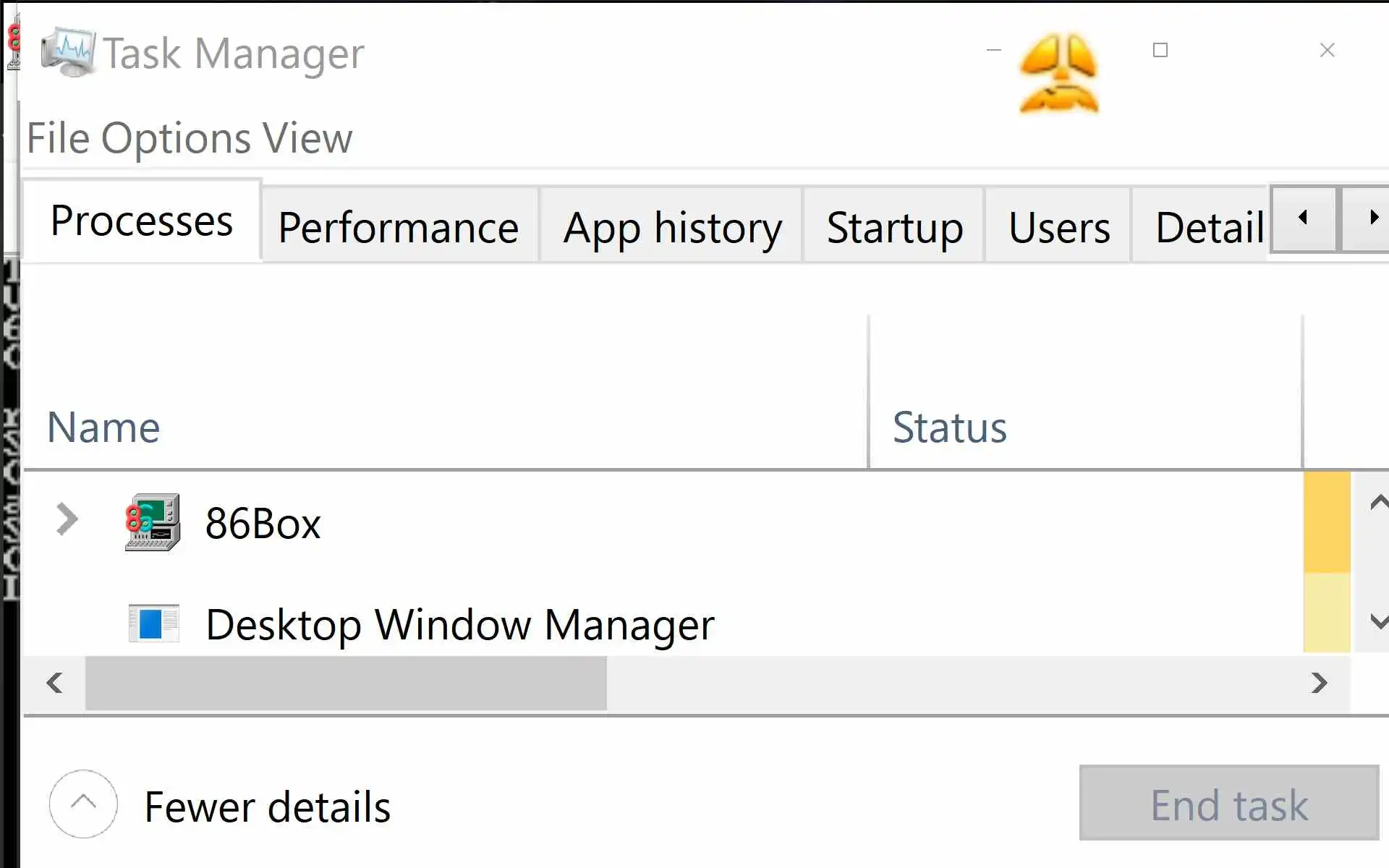This screenshot has width=1389, height=868.
Task: Sort by the Status column header
Action: coord(949,427)
